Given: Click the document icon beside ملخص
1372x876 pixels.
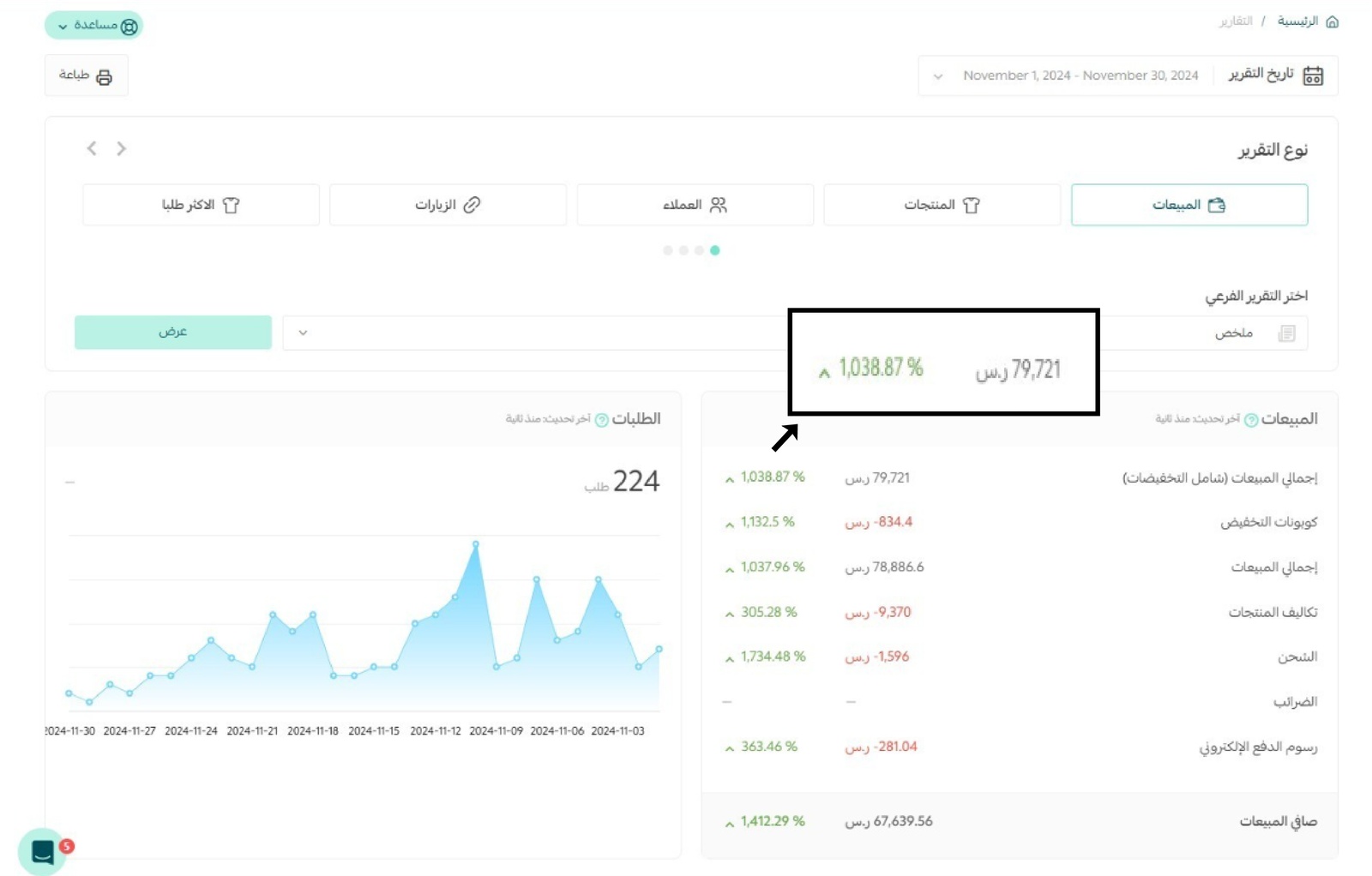Looking at the screenshot, I should click(1286, 333).
